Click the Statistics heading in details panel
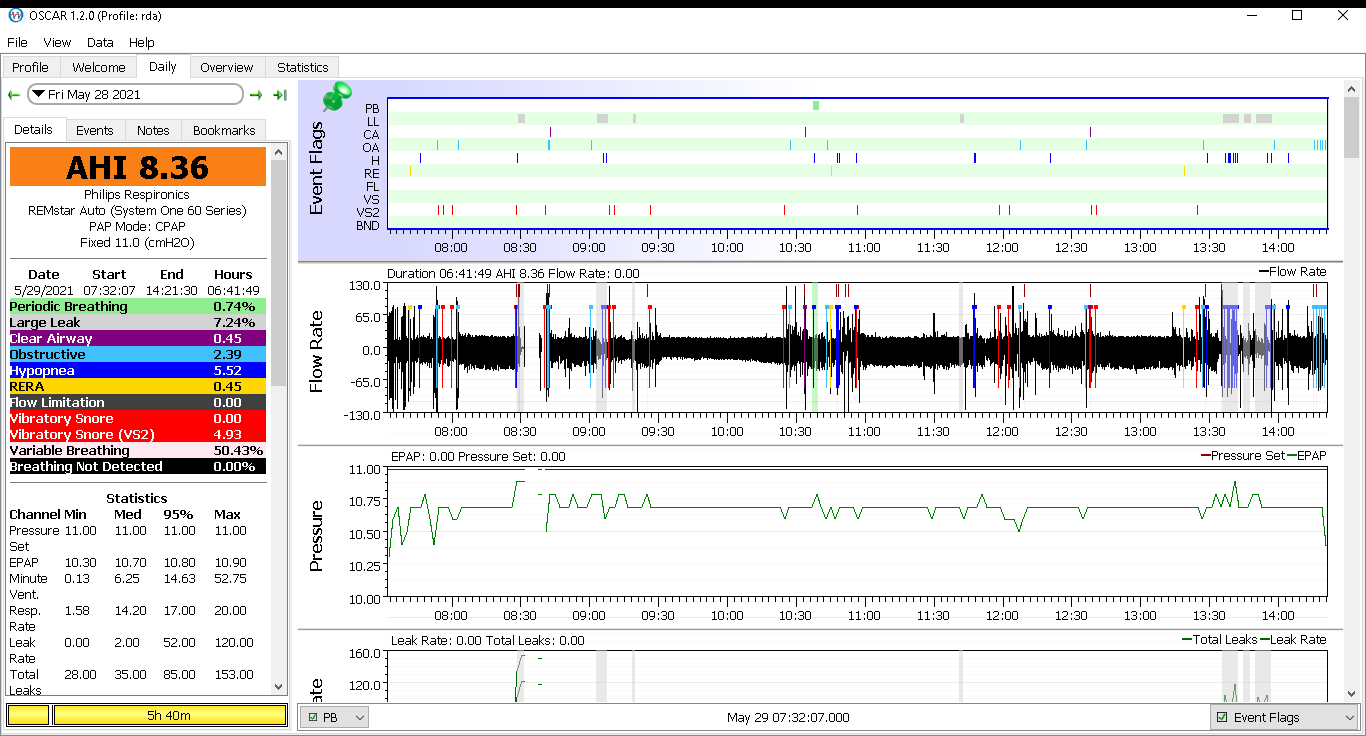Viewport: 1366px width, 736px height. point(137,498)
